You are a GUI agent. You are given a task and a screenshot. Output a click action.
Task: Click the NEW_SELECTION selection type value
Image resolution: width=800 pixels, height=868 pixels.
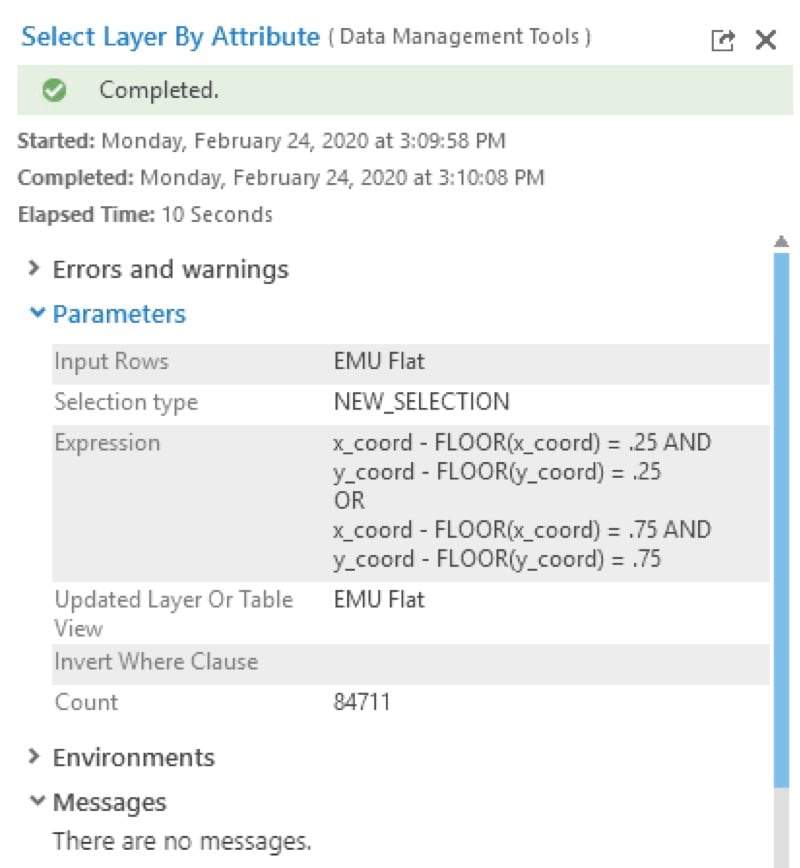tap(421, 402)
